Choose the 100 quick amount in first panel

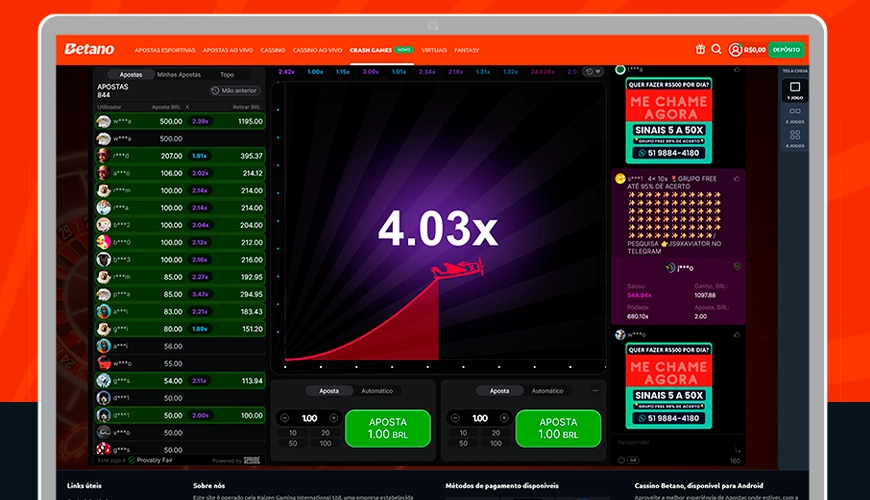[x=325, y=443]
